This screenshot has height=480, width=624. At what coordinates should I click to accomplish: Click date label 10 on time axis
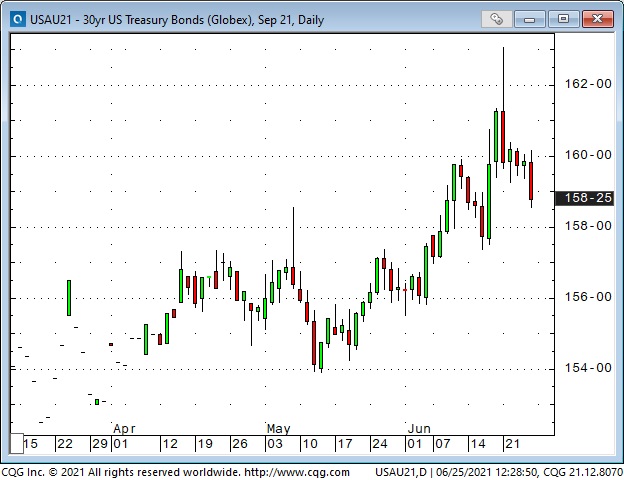[x=310, y=444]
